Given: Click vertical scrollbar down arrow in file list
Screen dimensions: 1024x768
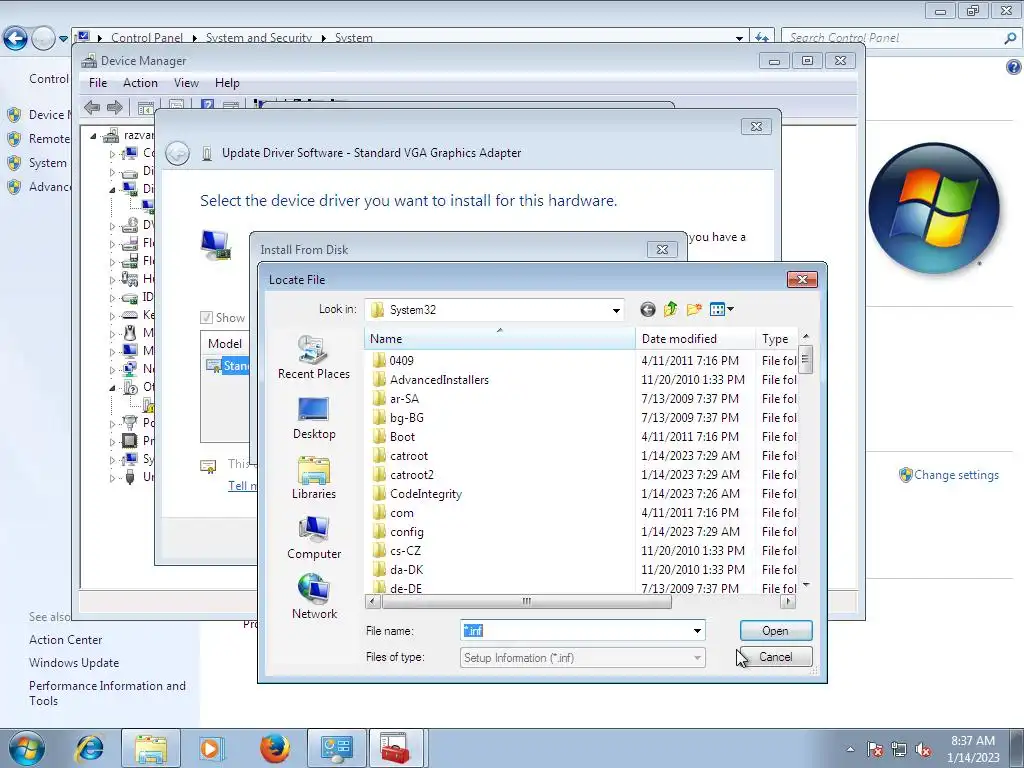Looking at the screenshot, I should click(806, 585).
